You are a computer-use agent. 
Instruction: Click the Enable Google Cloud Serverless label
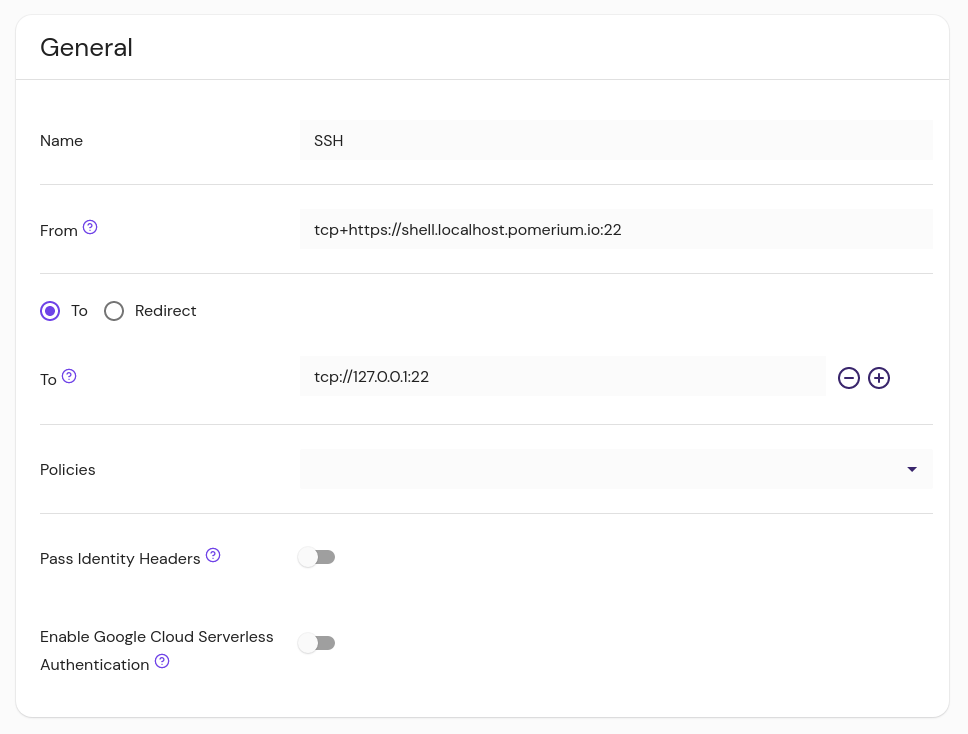[156, 637]
